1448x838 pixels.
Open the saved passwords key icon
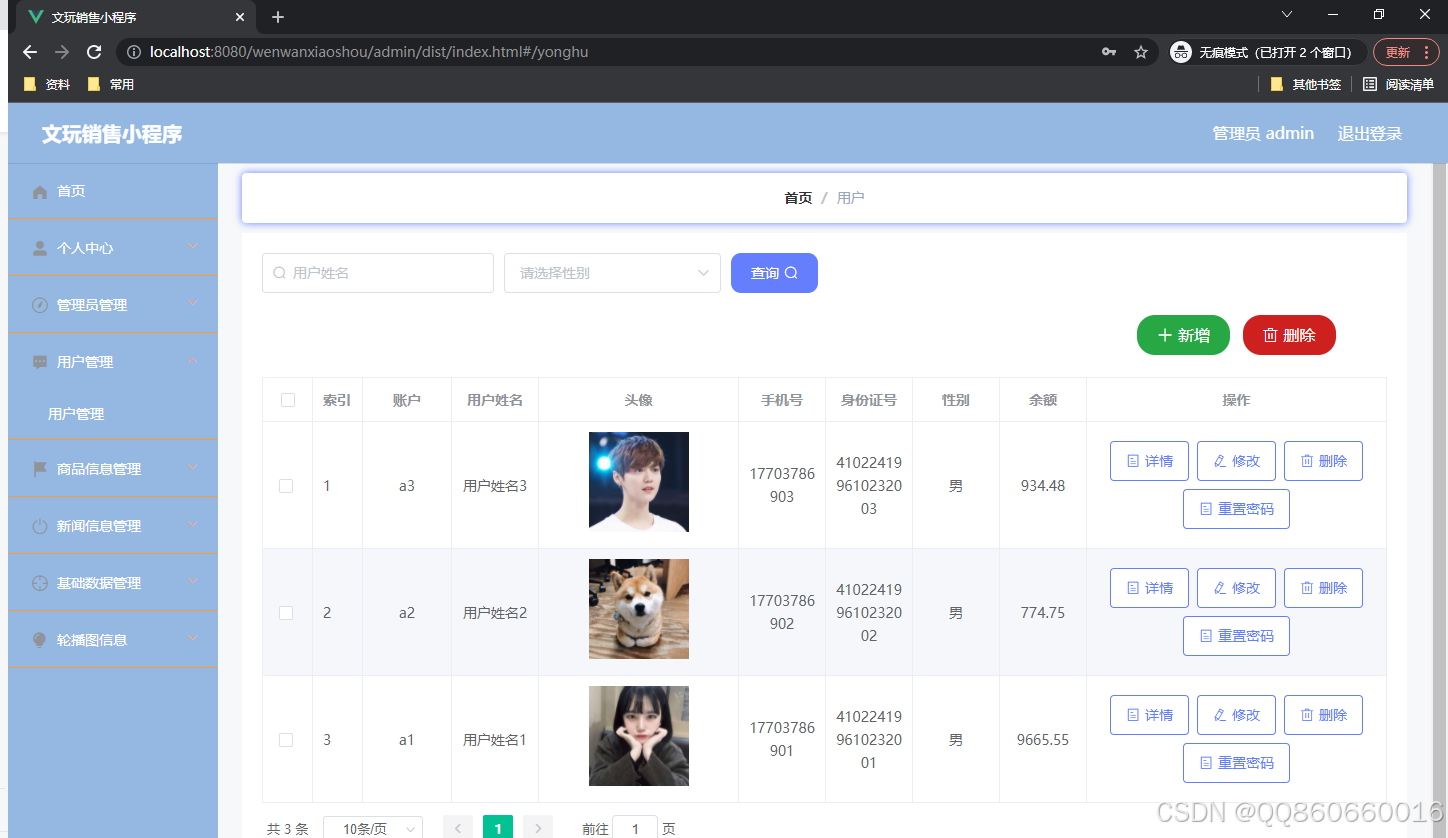(x=1109, y=52)
